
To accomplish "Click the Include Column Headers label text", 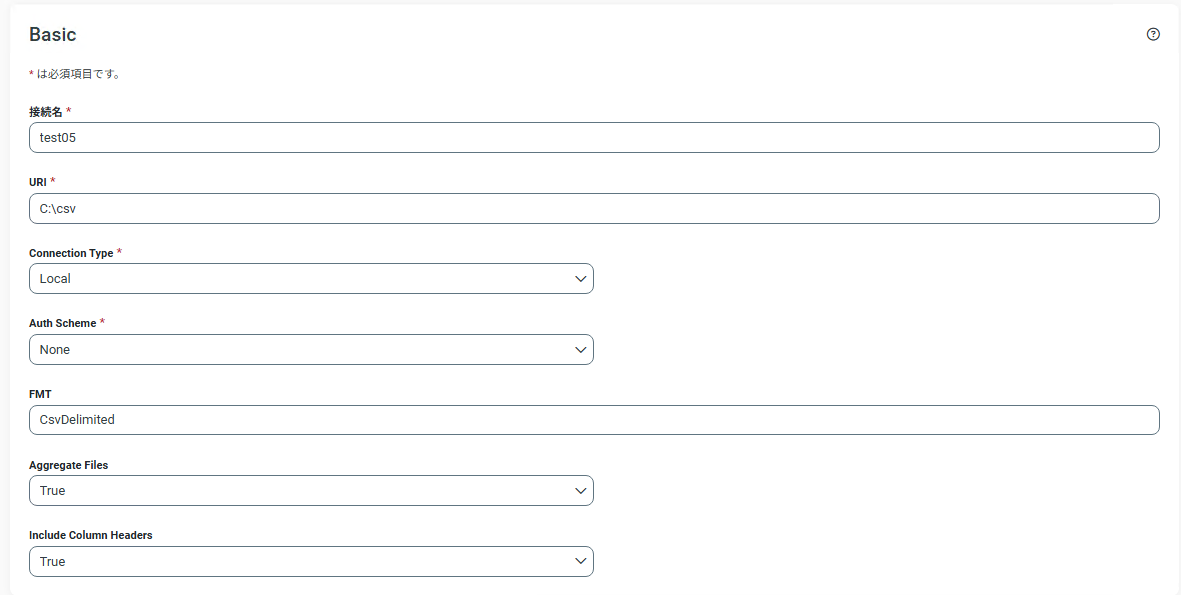I will [90, 536].
